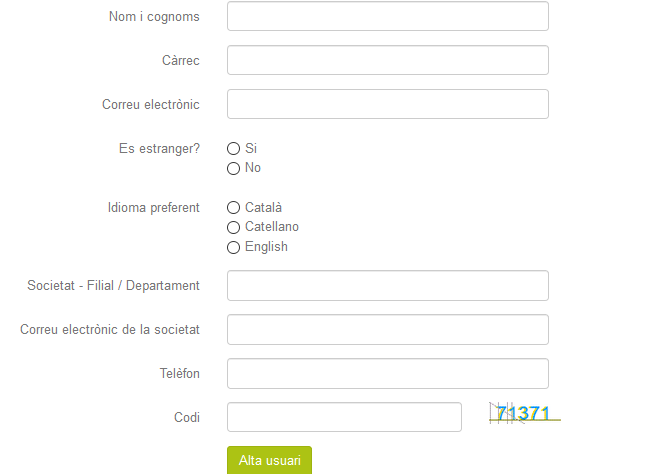Click the Si radio label text

coord(251,148)
